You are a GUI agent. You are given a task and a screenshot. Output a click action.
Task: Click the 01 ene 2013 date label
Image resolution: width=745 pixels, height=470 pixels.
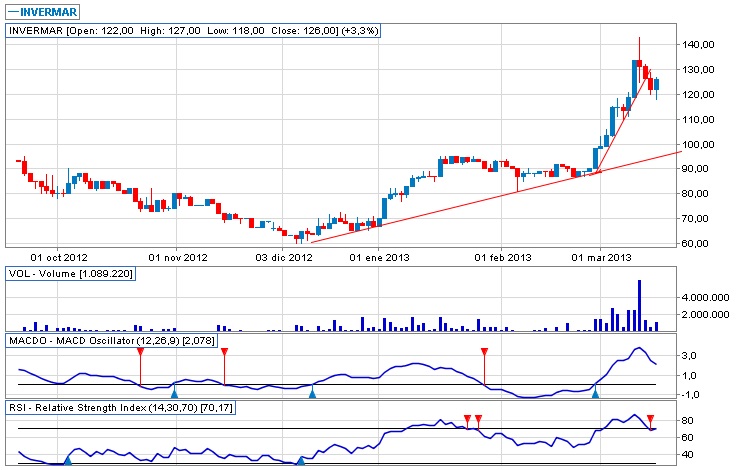click(x=380, y=258)
